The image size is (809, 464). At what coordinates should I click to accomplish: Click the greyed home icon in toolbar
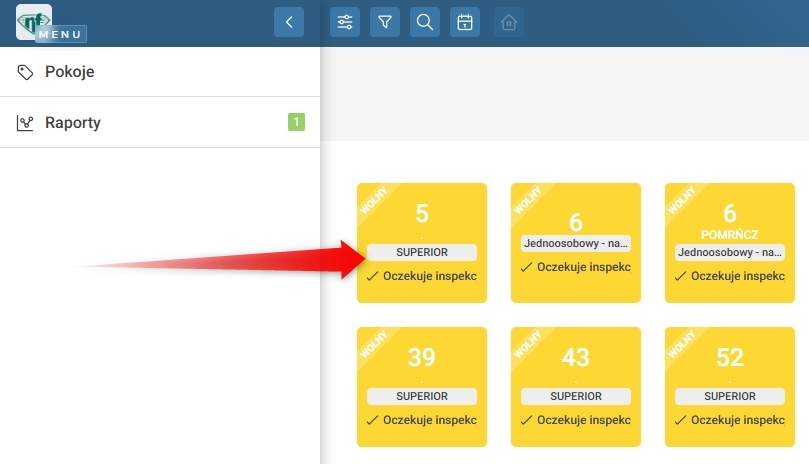point(509,22)
